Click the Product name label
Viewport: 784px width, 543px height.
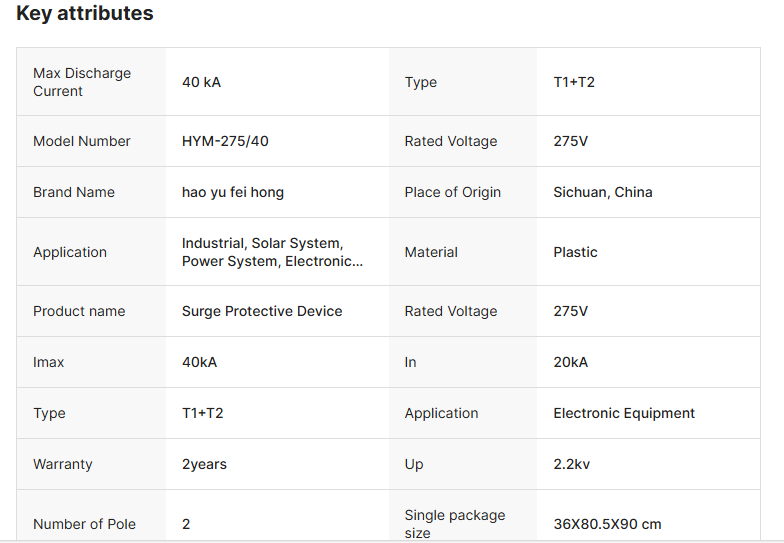[x=79, y=311]
